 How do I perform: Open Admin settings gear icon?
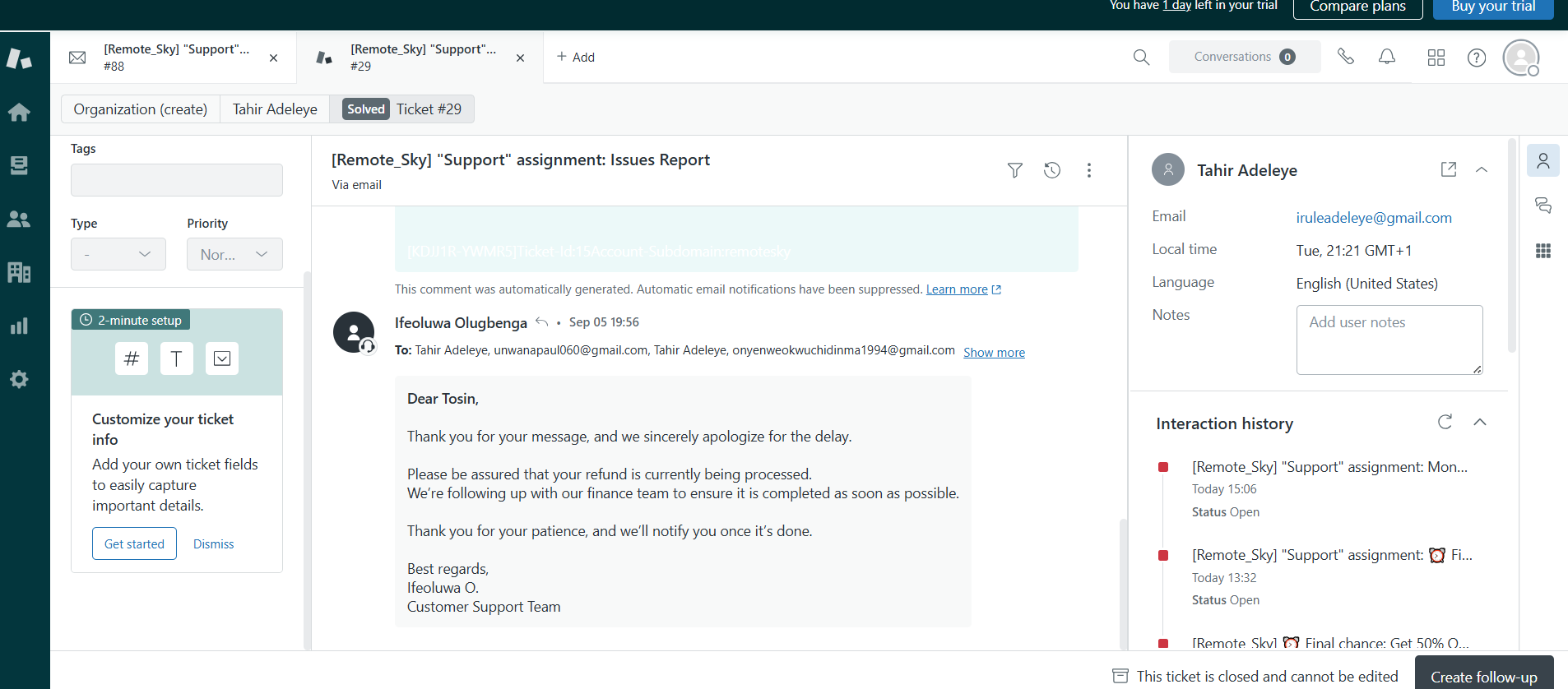19,379
